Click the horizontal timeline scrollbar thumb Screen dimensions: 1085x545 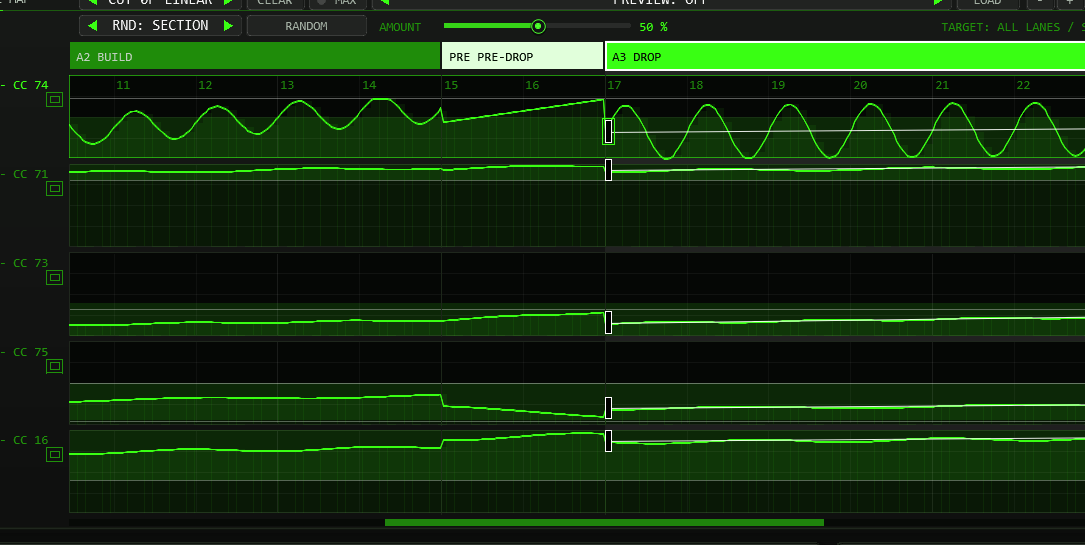pyautogui.click(x=604, y=522)
